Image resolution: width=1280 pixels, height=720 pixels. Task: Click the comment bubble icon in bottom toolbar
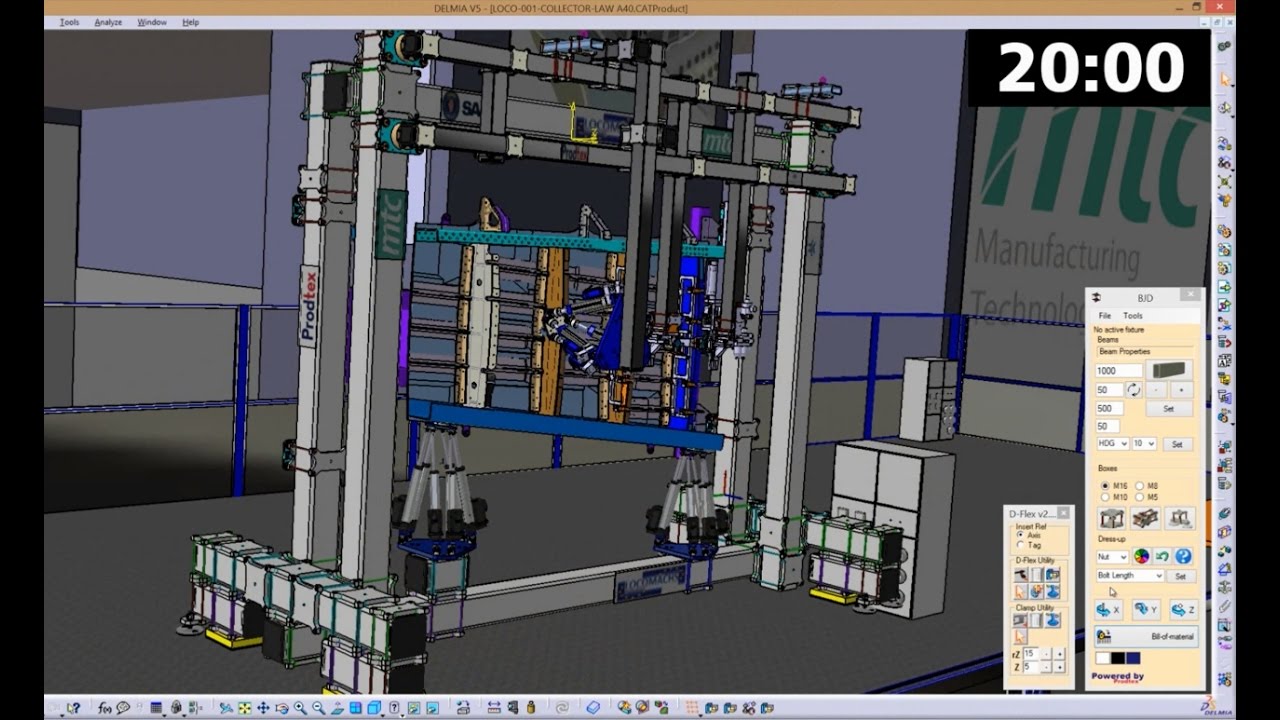coord(123,708)
